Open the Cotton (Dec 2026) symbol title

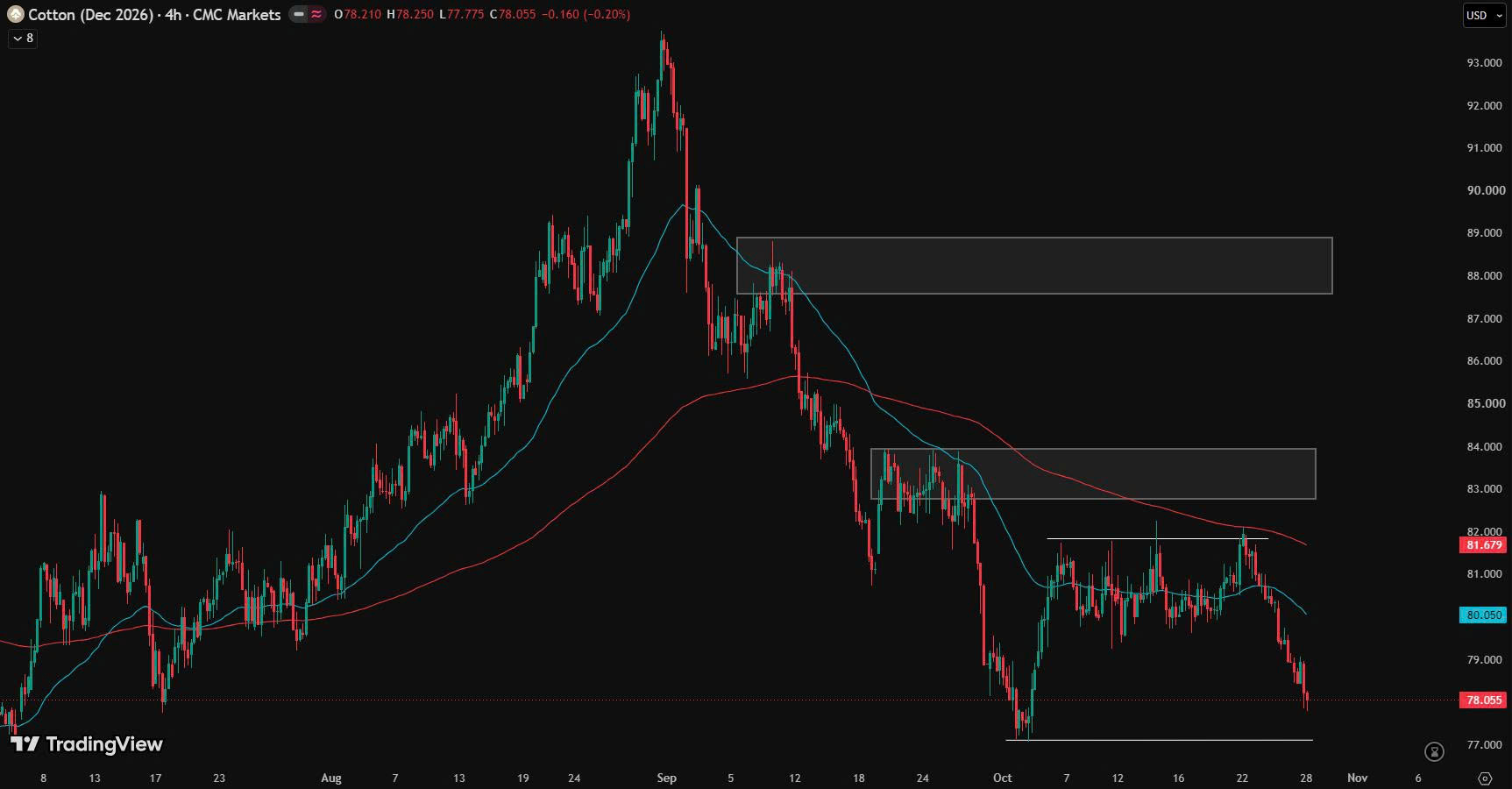[x=90, y=15]
